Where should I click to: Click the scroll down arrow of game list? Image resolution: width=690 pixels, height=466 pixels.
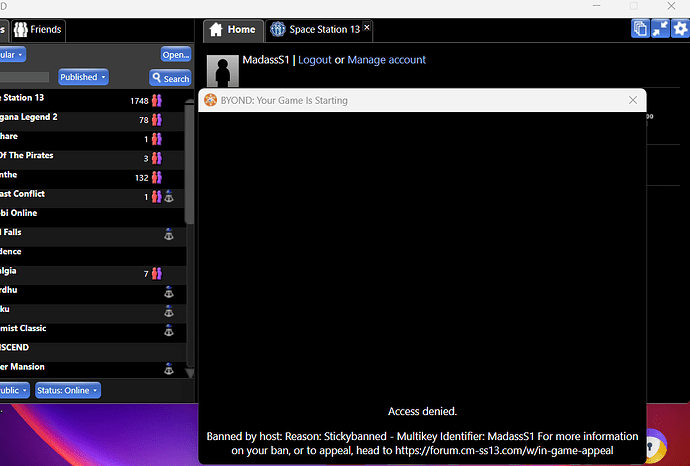[x=190, y=373]
